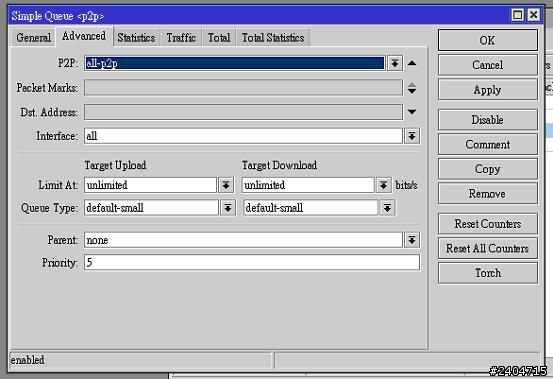553x379 pixels.
Task: Click Target Download Limit At field
Action: [x=308, y=185]
